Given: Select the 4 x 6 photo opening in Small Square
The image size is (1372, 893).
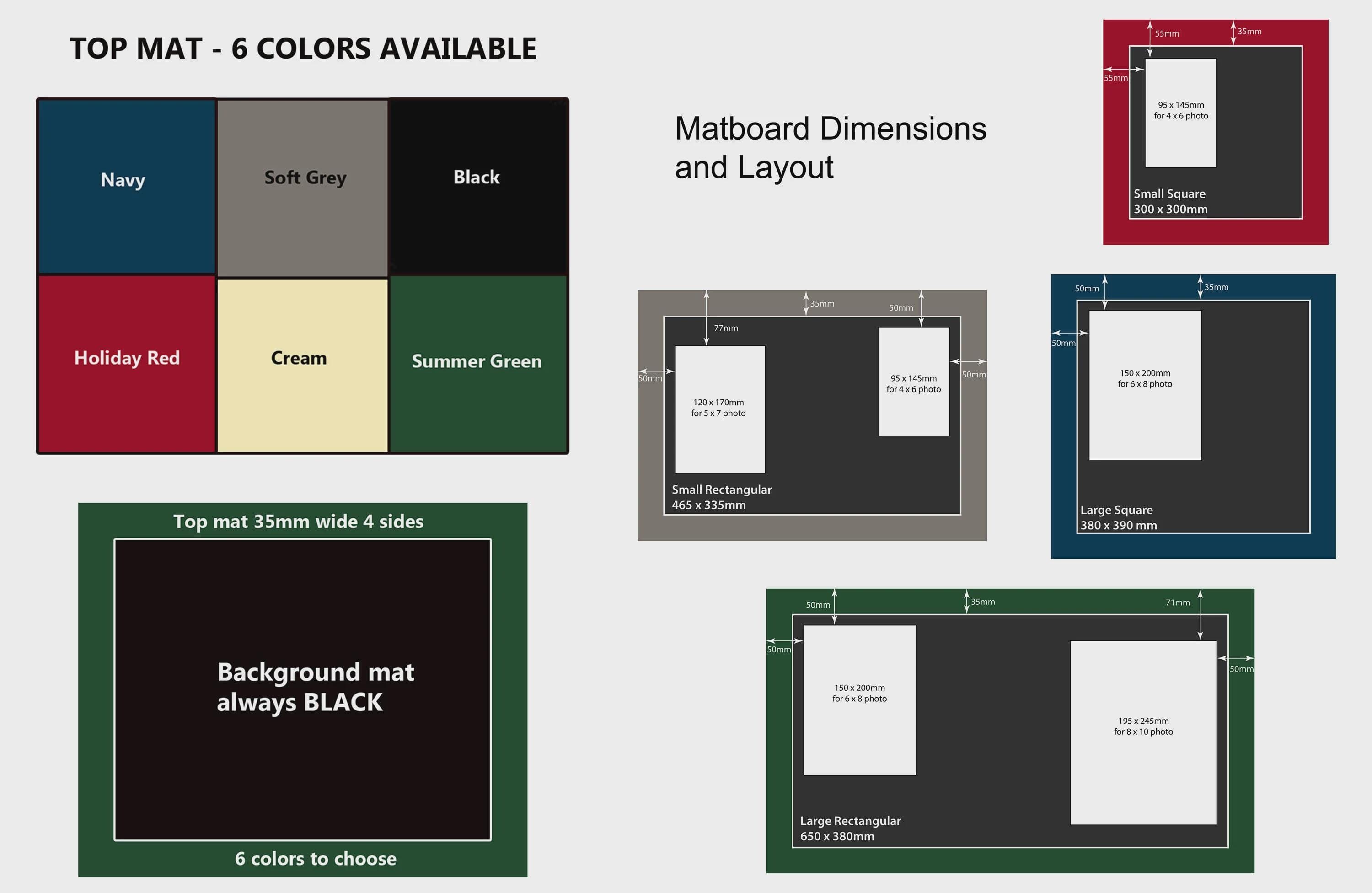Looking at the screenshot, I should click(x=1181, y=113).
